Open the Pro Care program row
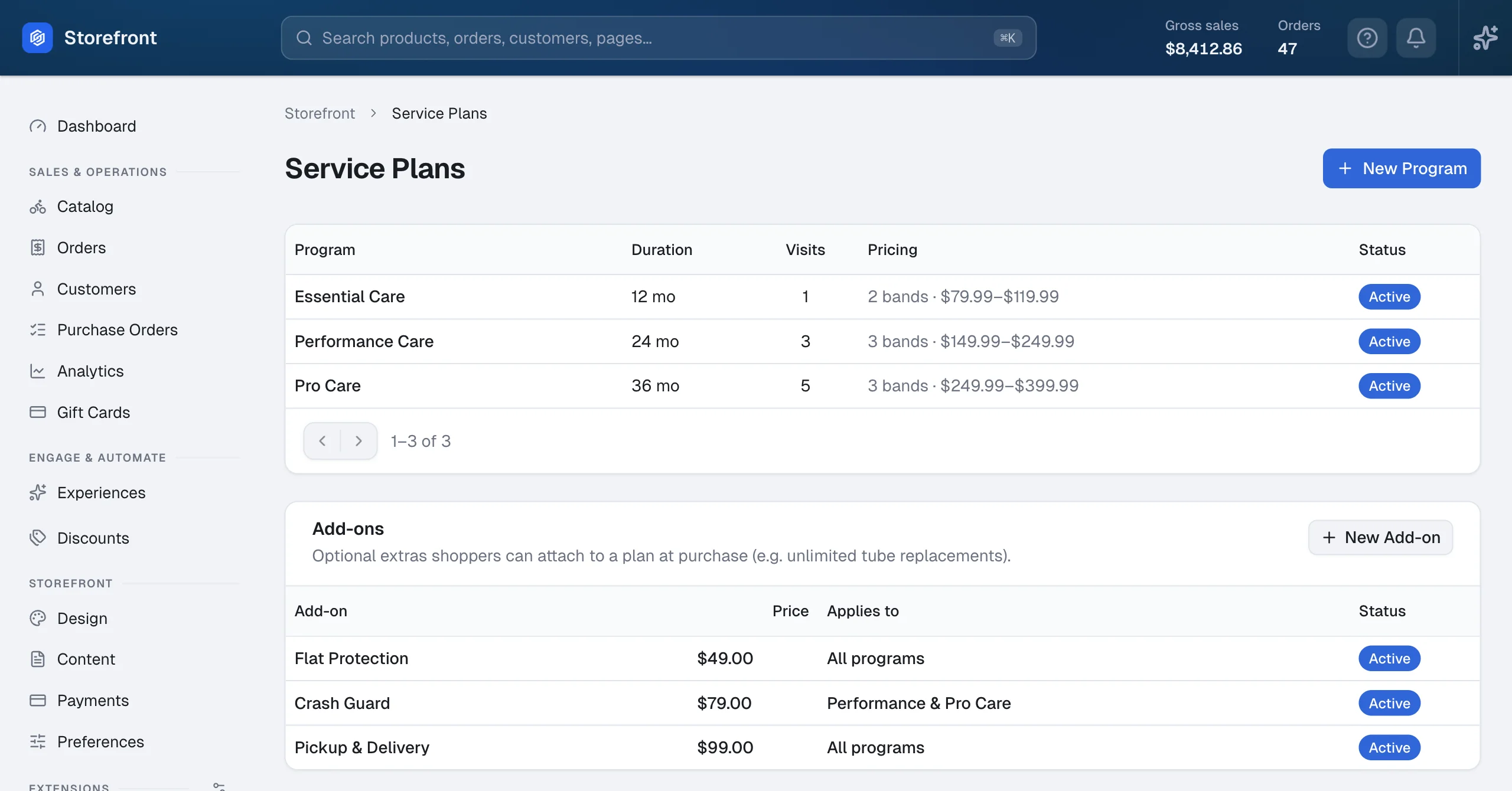1512x791 pixels. (x=882, y=386)
